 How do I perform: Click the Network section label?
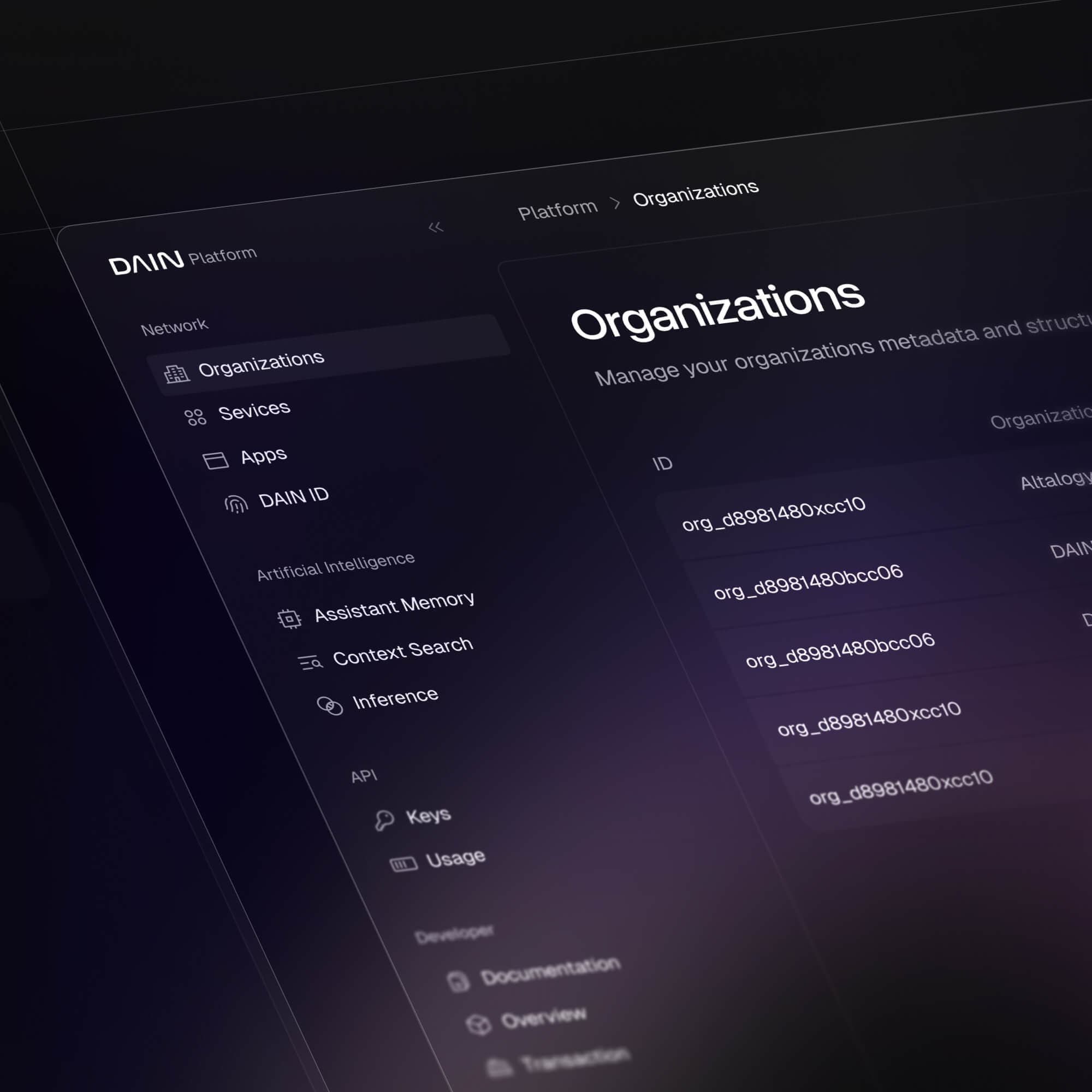(174, 327)
